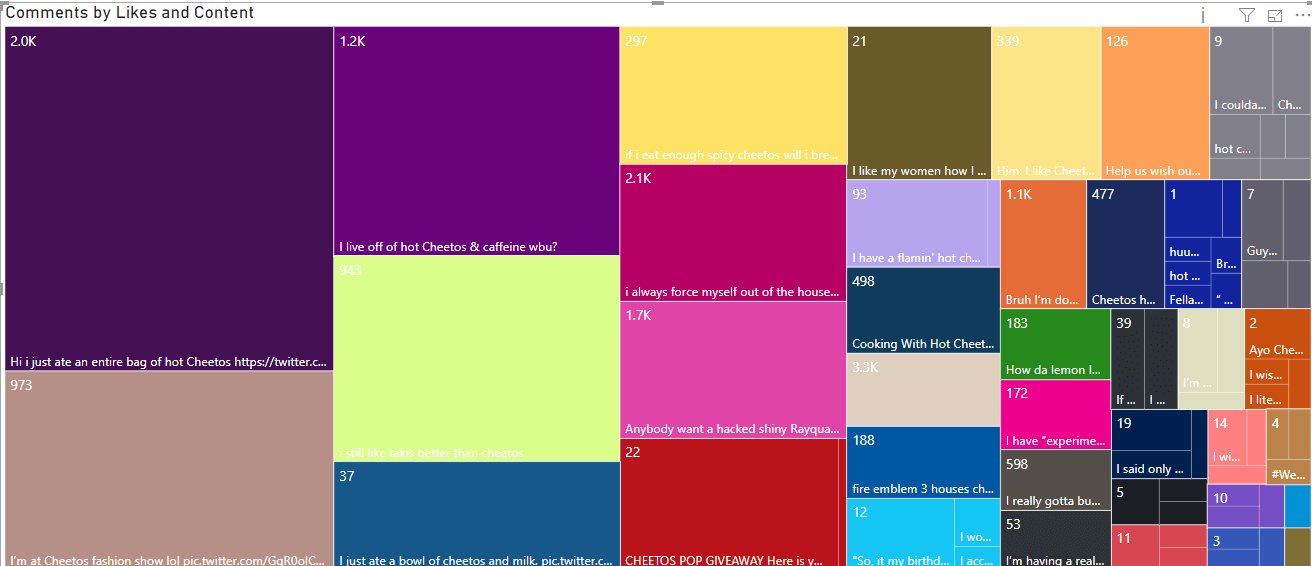The image size is (1312, 566).
Task: Select the 188 'fire emblem 3 houses' tile
Action: 923,463
